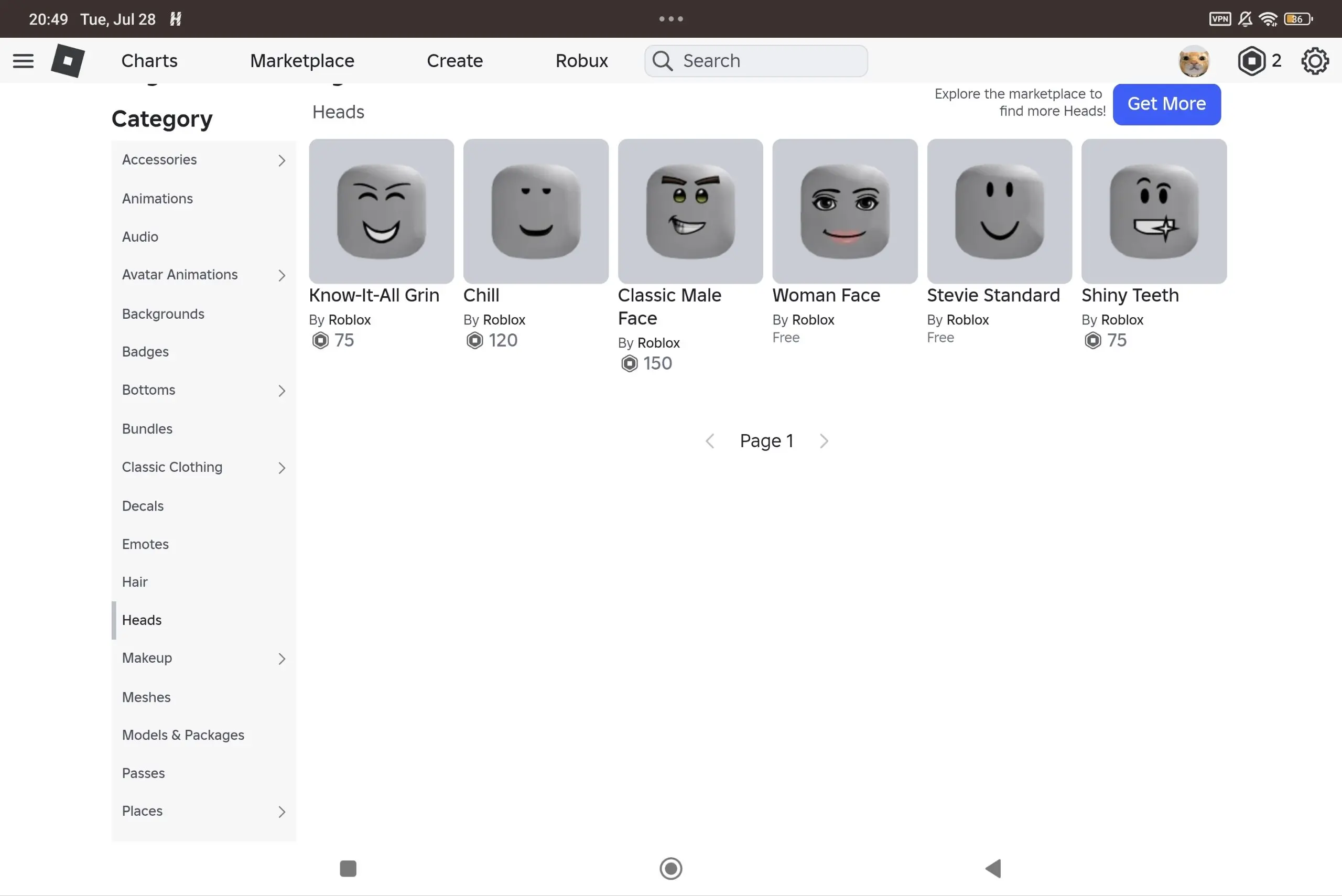Open the hamburger navigation menu
Viewport: 1342px width, 896px height.
(x=23, y=61)
